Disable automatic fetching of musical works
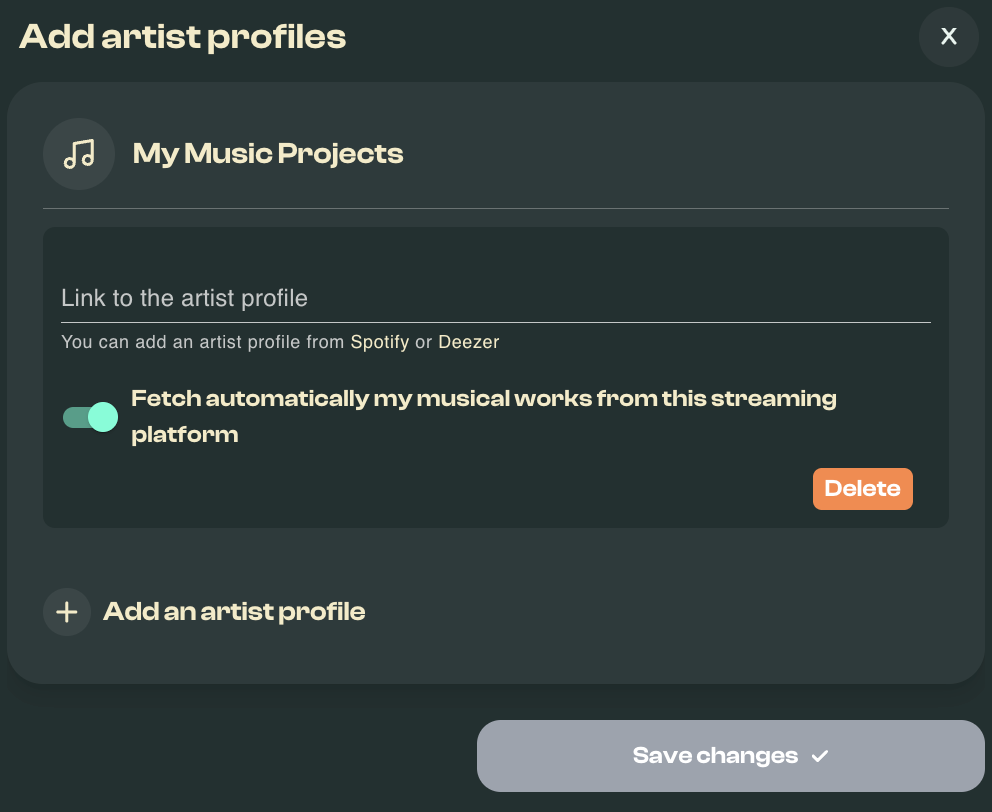992x812 pixels. click(x=90, y=417)
